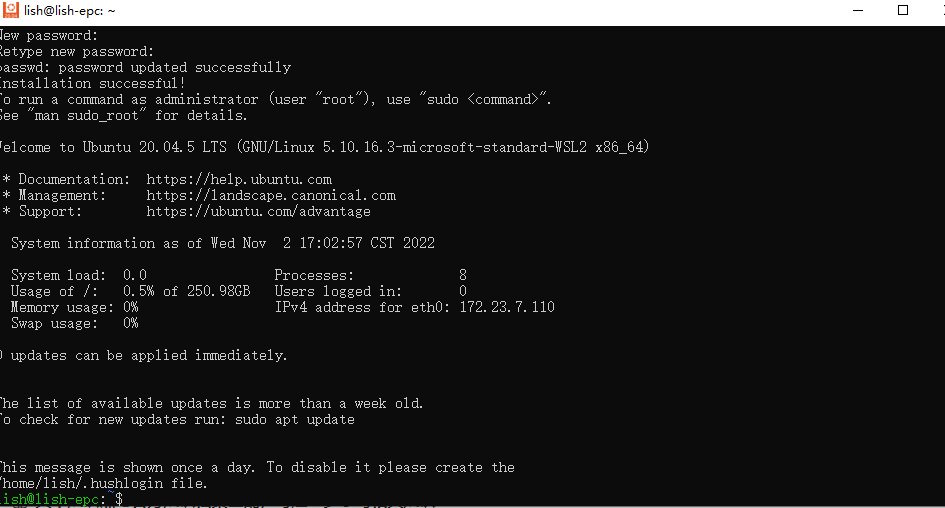Click the System information timestamp line
The width and height of the screenshot is (945, 508).
pos(222,243)
